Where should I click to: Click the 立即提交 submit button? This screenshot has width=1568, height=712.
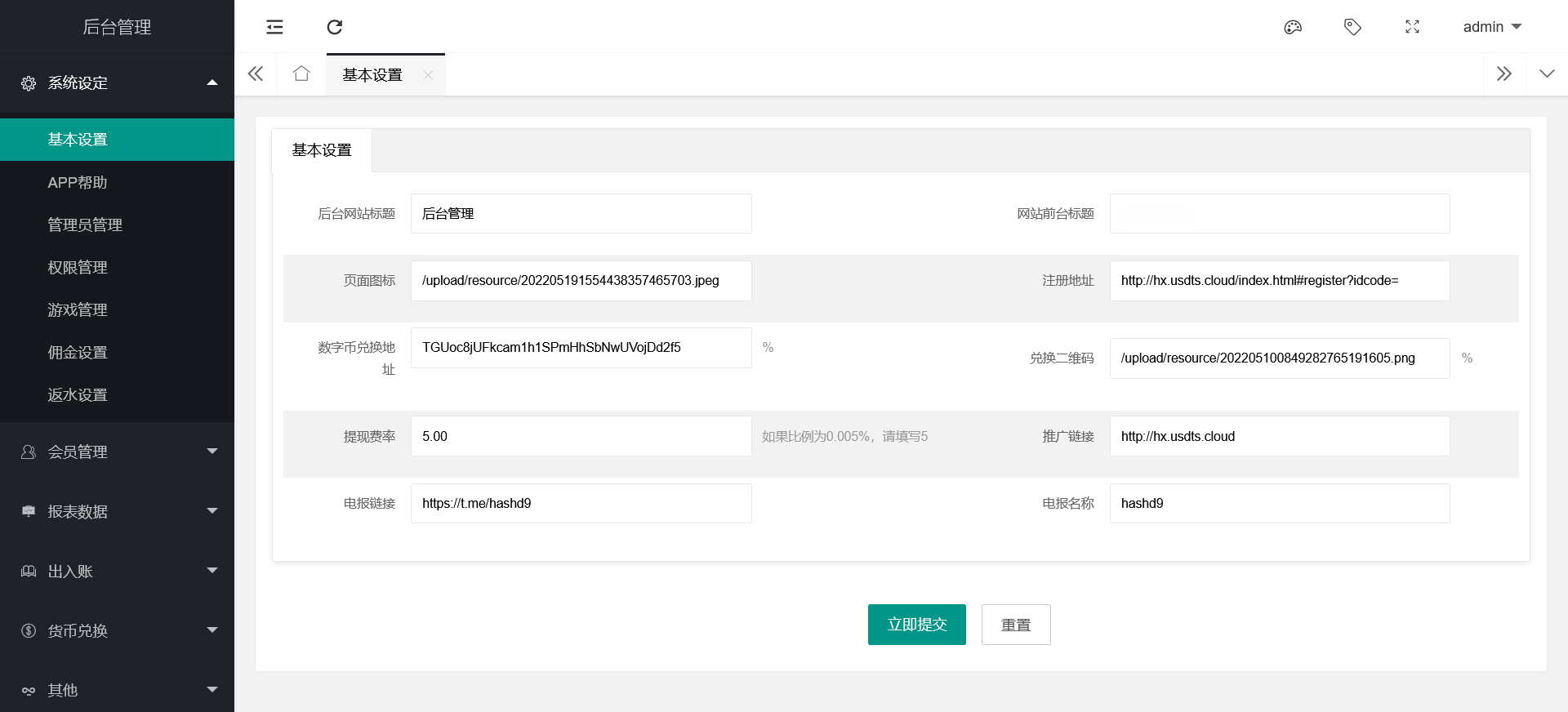[x=916, y=625]
